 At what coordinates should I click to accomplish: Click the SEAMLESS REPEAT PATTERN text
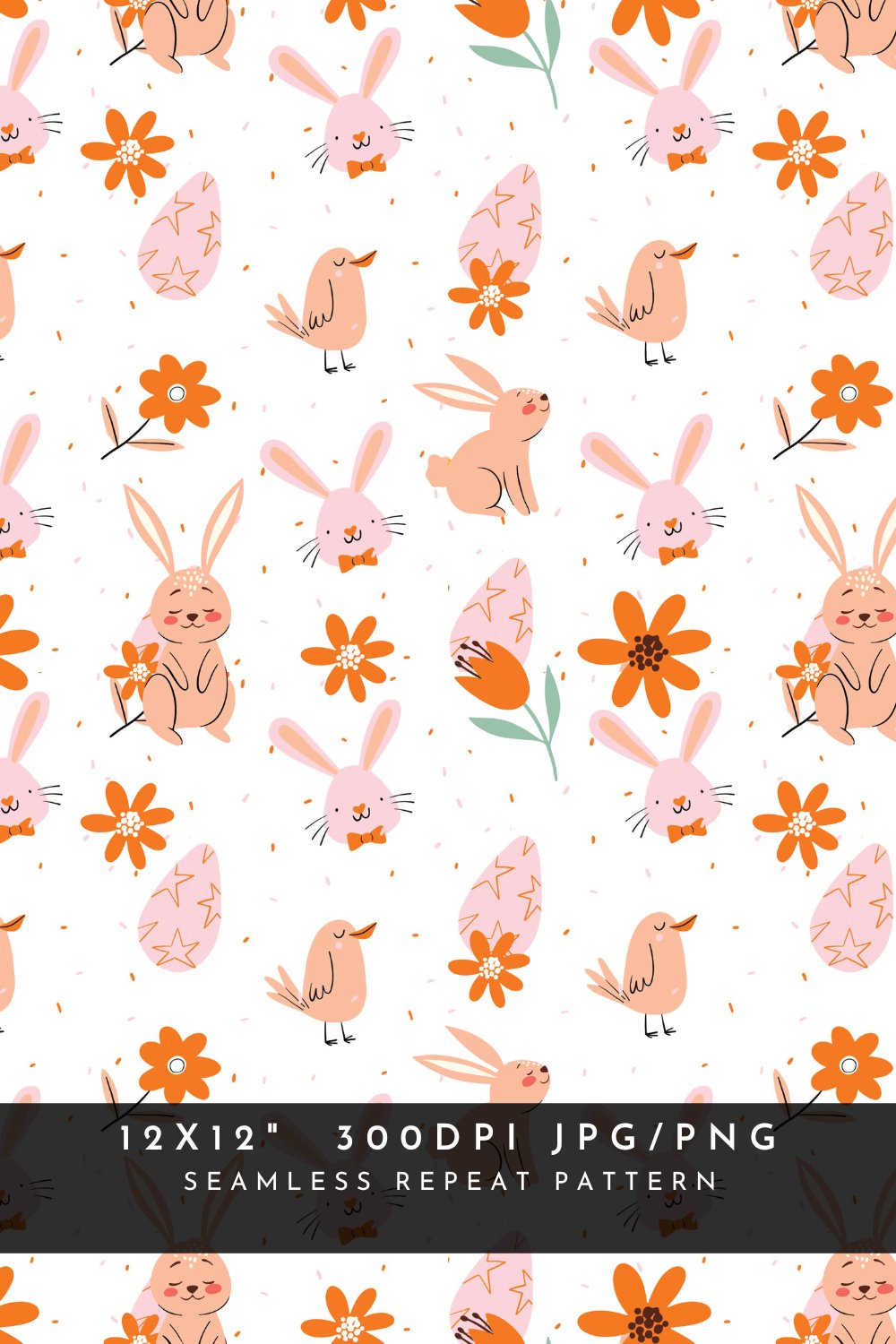click(448, 1181)
